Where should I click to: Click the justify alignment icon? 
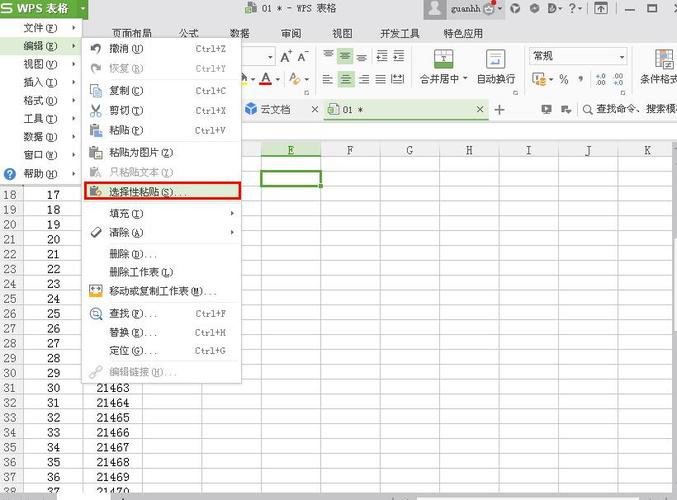pos(380,79)
